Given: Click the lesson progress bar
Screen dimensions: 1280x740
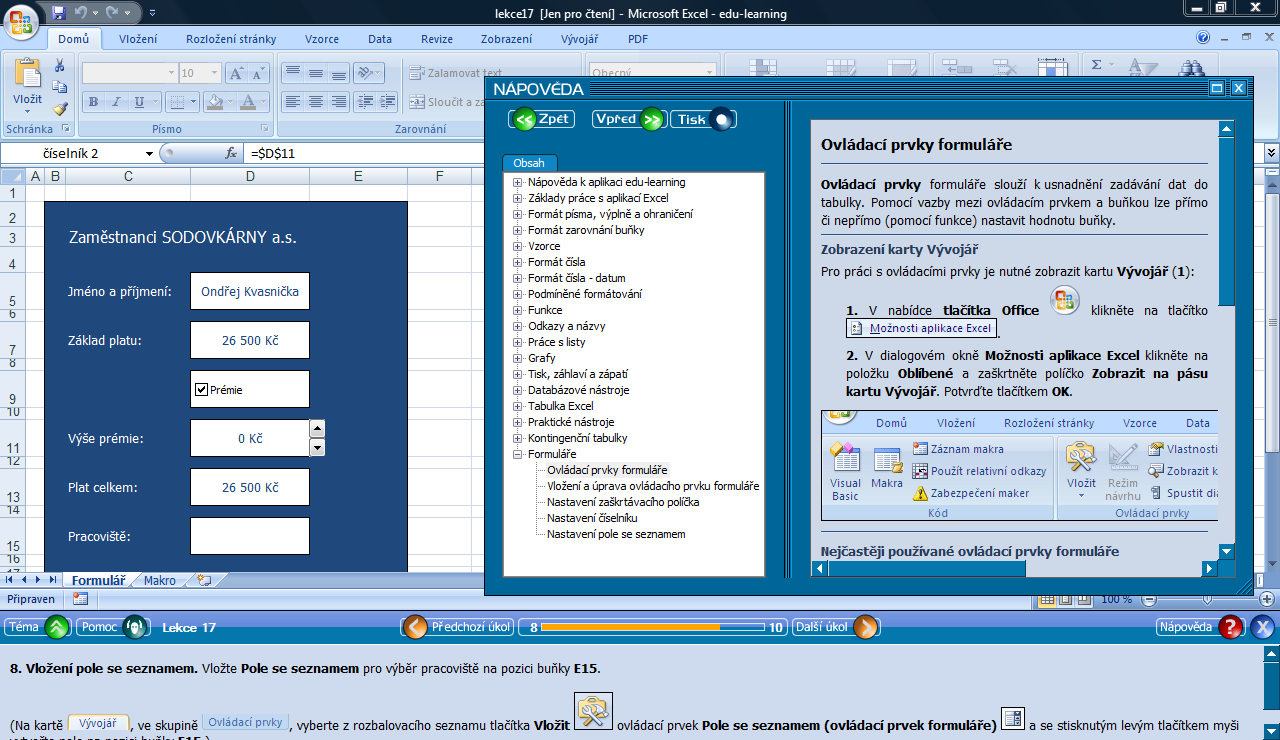Looking at the screenshot, I should [x=654, y=627].
